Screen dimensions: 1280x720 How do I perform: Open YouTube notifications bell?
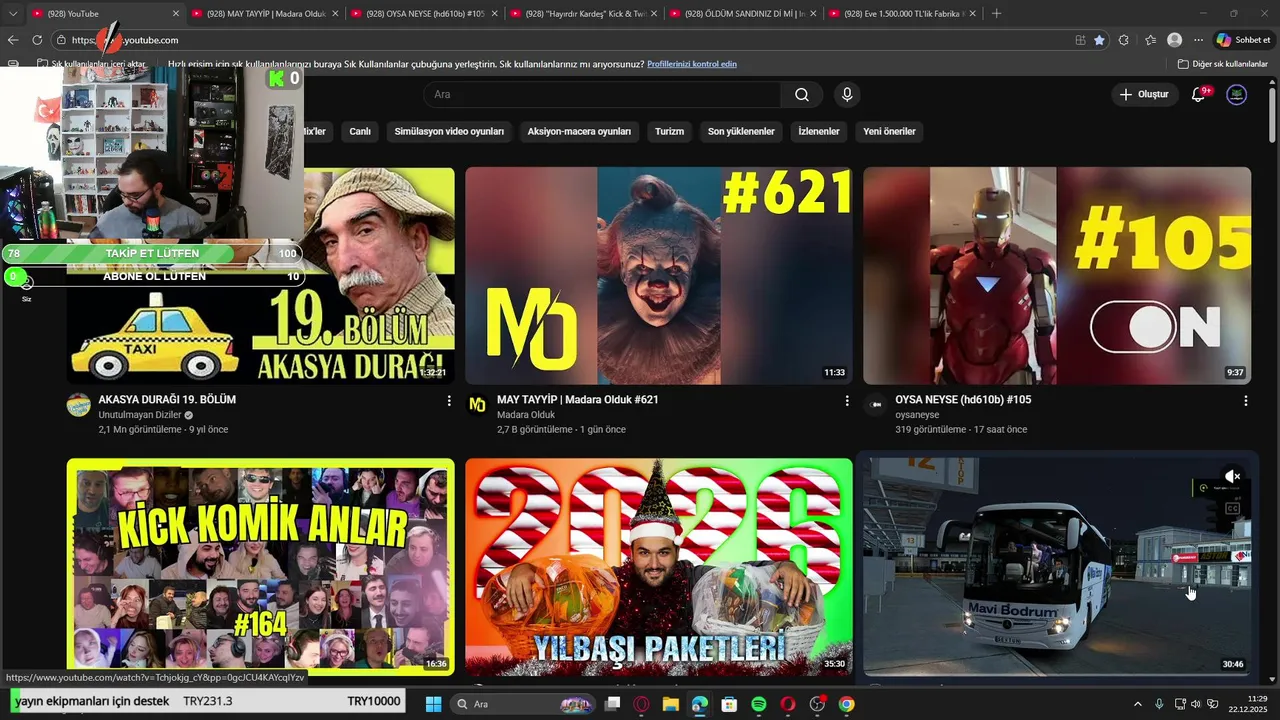coord(1199,94)
